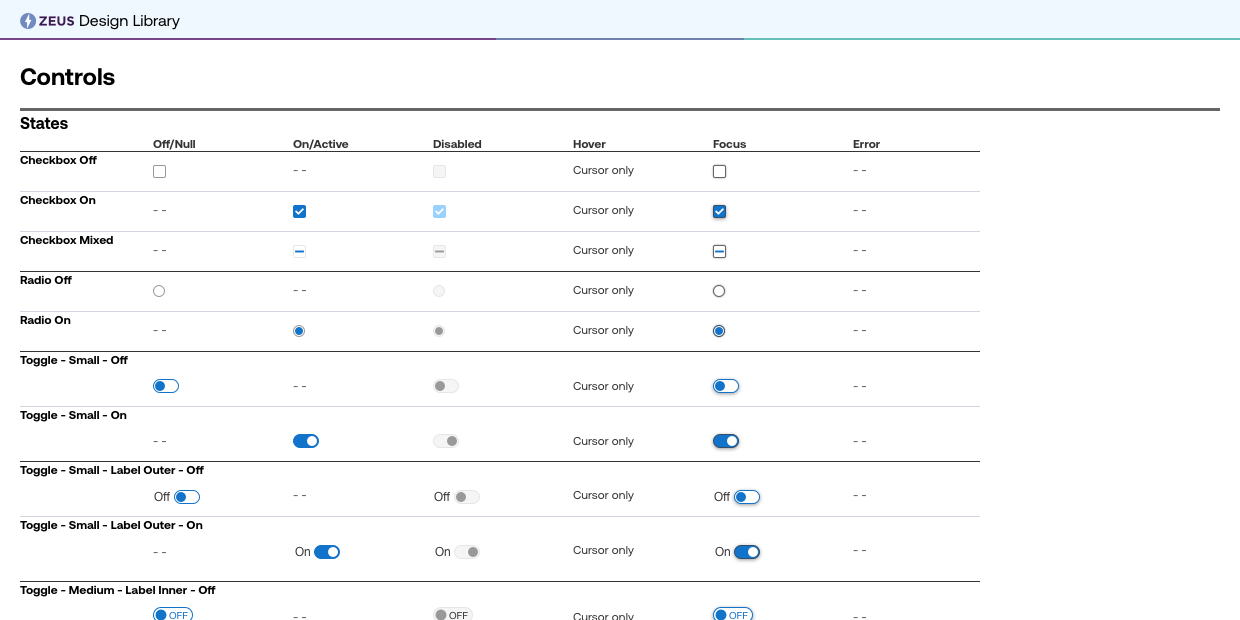Click Toggle - Small - Label Outer - Off label
The height and width of the screenshot is (620, 1240).
(112, 470)
